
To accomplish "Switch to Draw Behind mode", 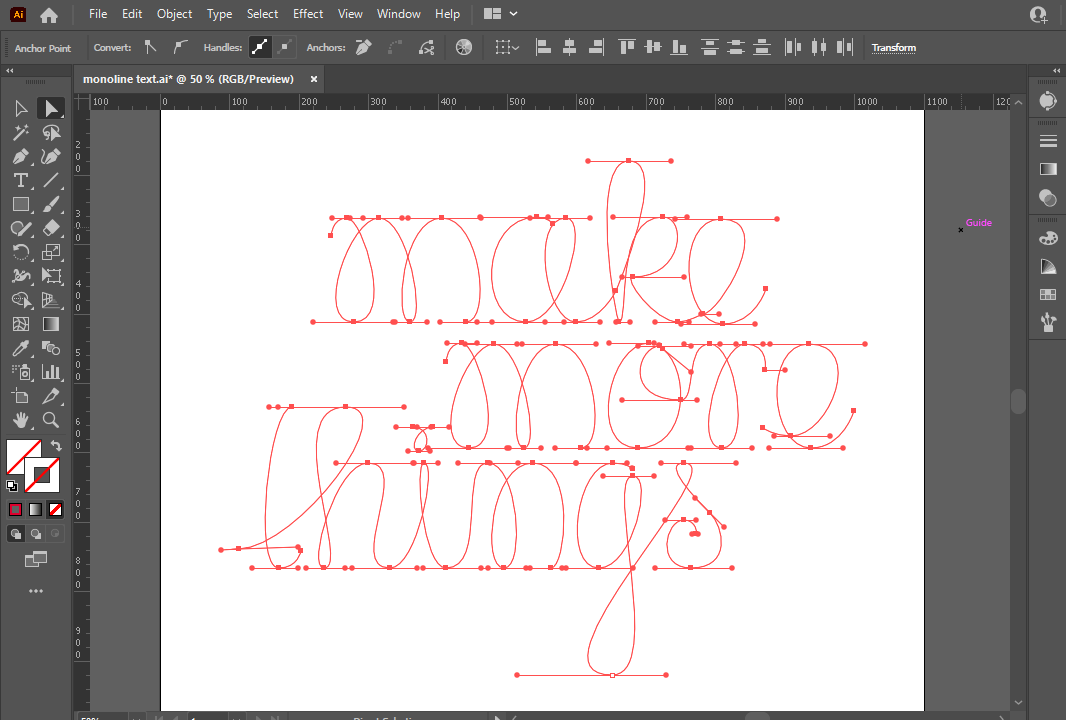I will pyautogui.click(x=35, y=534).
